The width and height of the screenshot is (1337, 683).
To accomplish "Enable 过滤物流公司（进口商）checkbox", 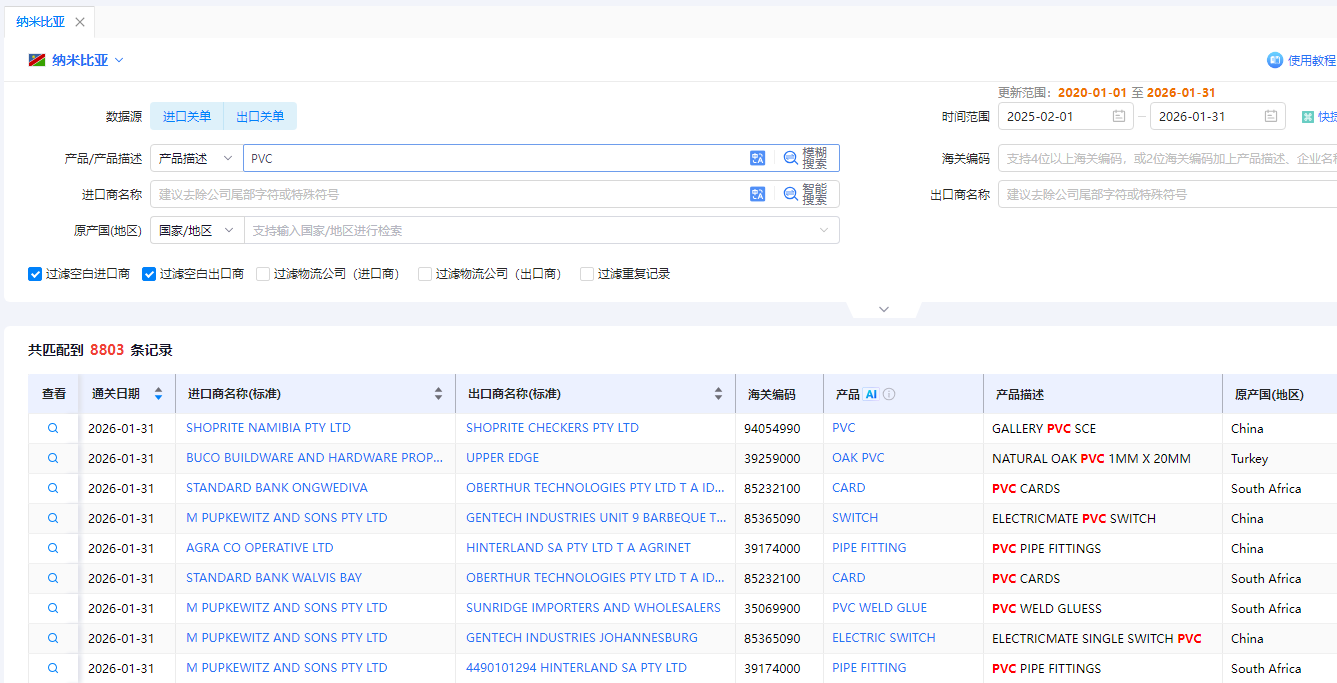I will pos(263,274).
